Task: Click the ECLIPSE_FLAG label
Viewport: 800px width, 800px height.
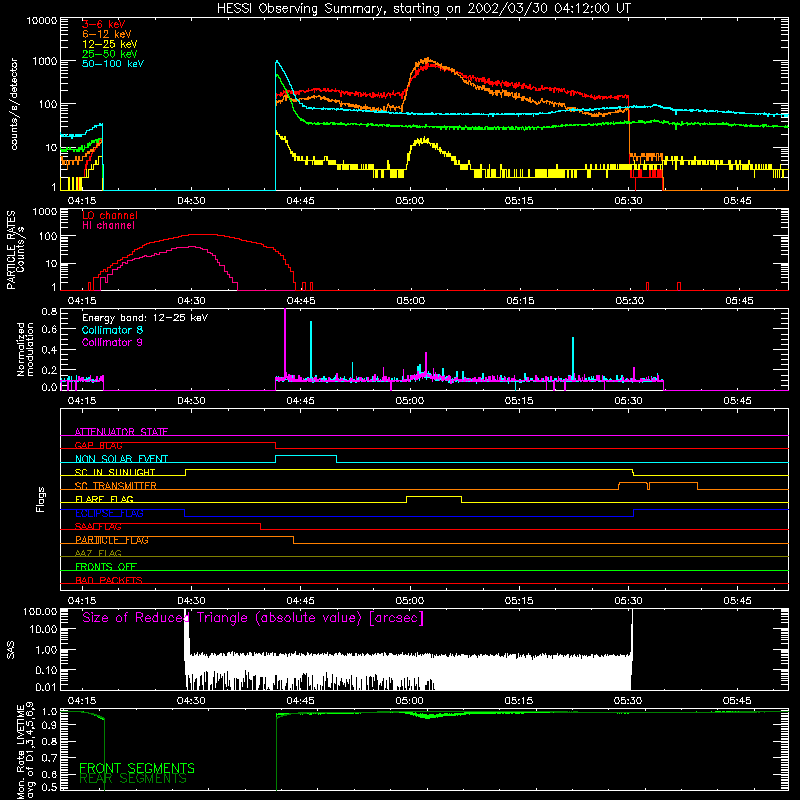Action: [109, 513]
